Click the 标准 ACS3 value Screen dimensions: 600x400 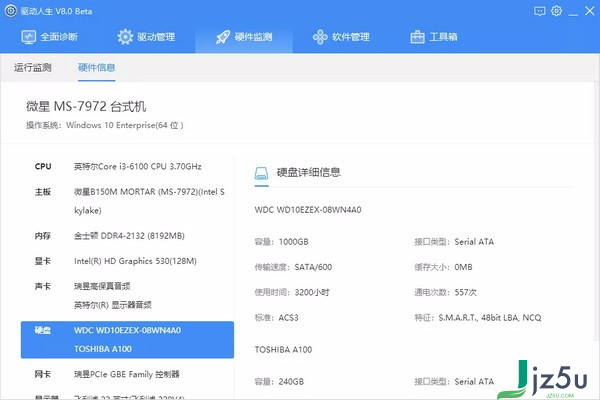pos(289,318)
